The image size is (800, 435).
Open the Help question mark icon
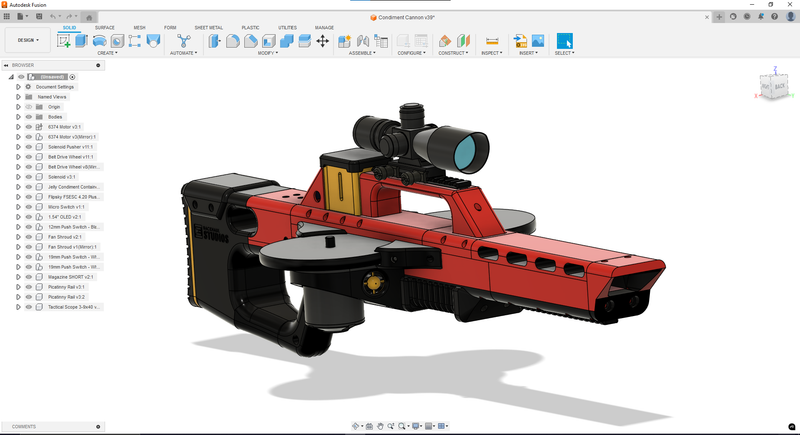coord(774,16)
